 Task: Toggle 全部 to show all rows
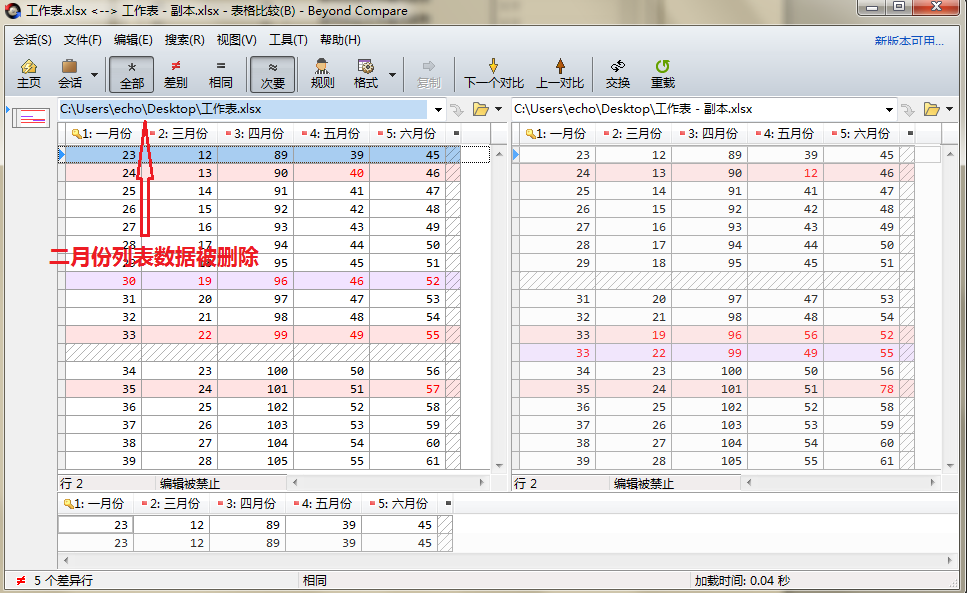(x=130, y=75)
